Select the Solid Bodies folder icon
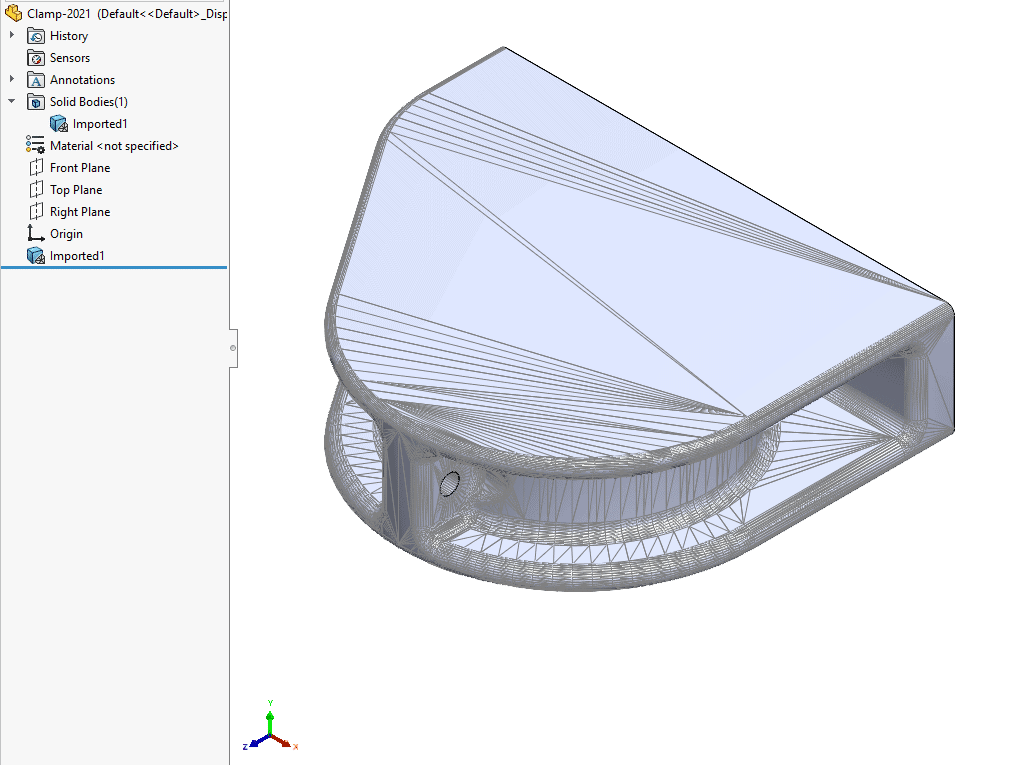 [x=36, y=101]
